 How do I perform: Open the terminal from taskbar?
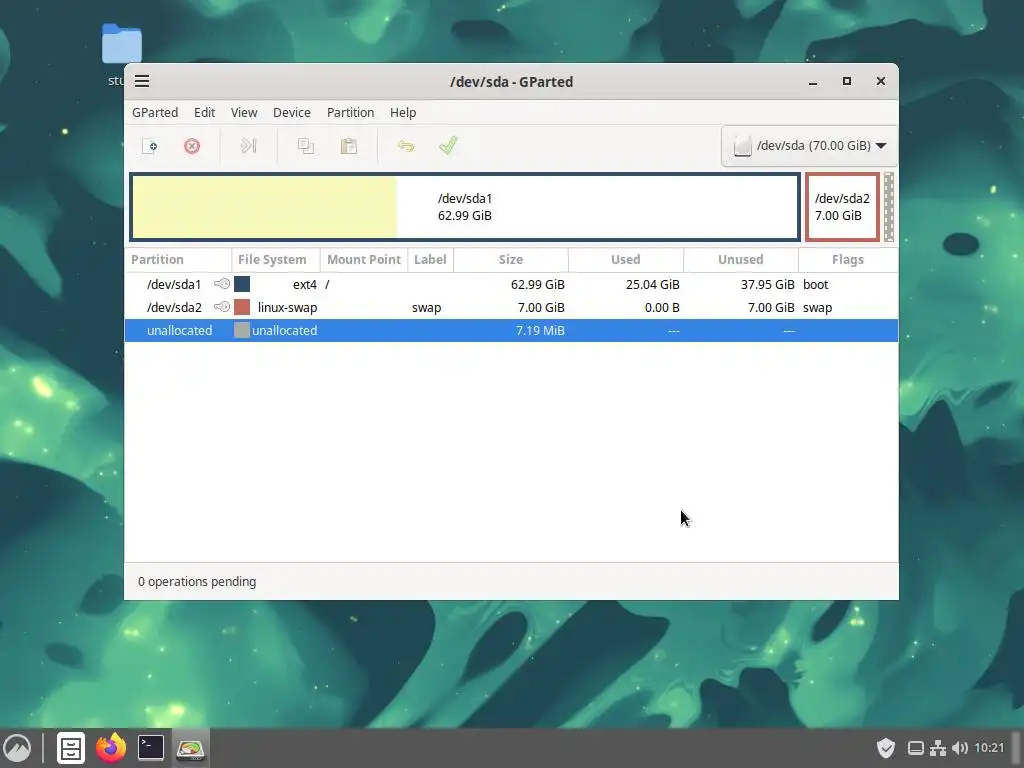(x=151, y=748)
